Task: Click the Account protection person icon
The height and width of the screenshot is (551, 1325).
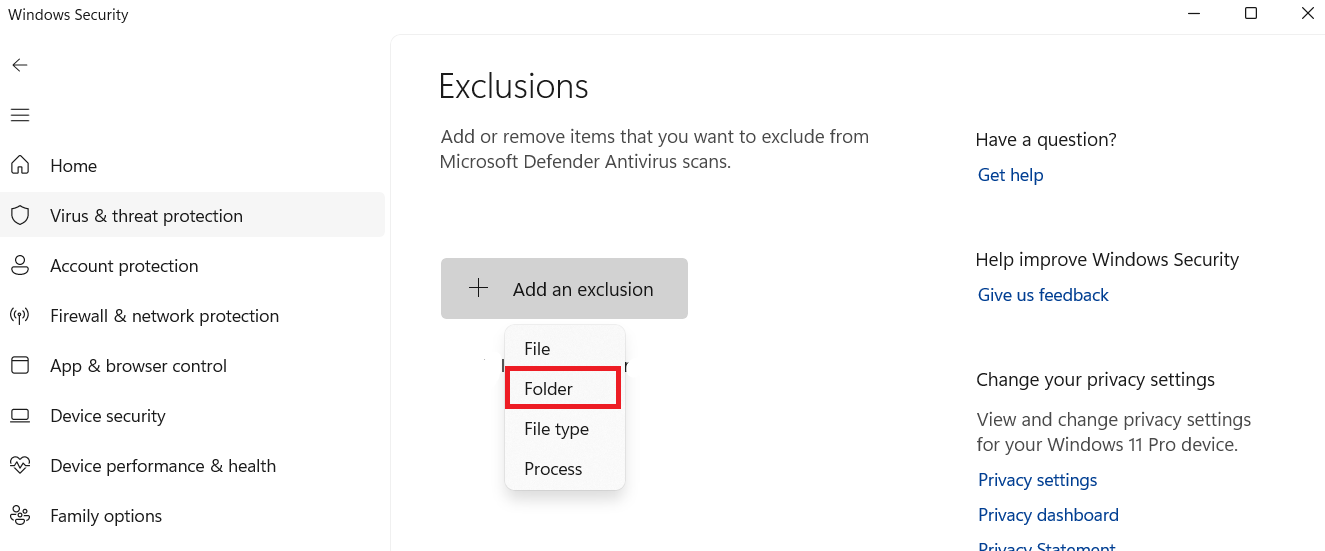Action: (19, 265)
